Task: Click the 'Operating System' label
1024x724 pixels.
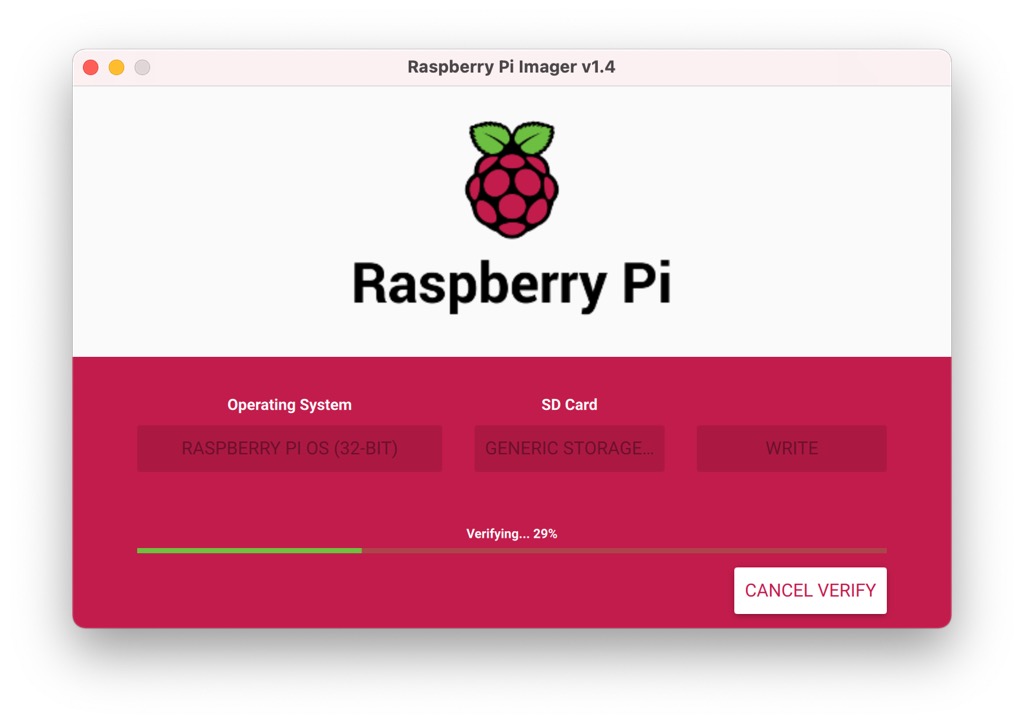Action: point(289,405)
